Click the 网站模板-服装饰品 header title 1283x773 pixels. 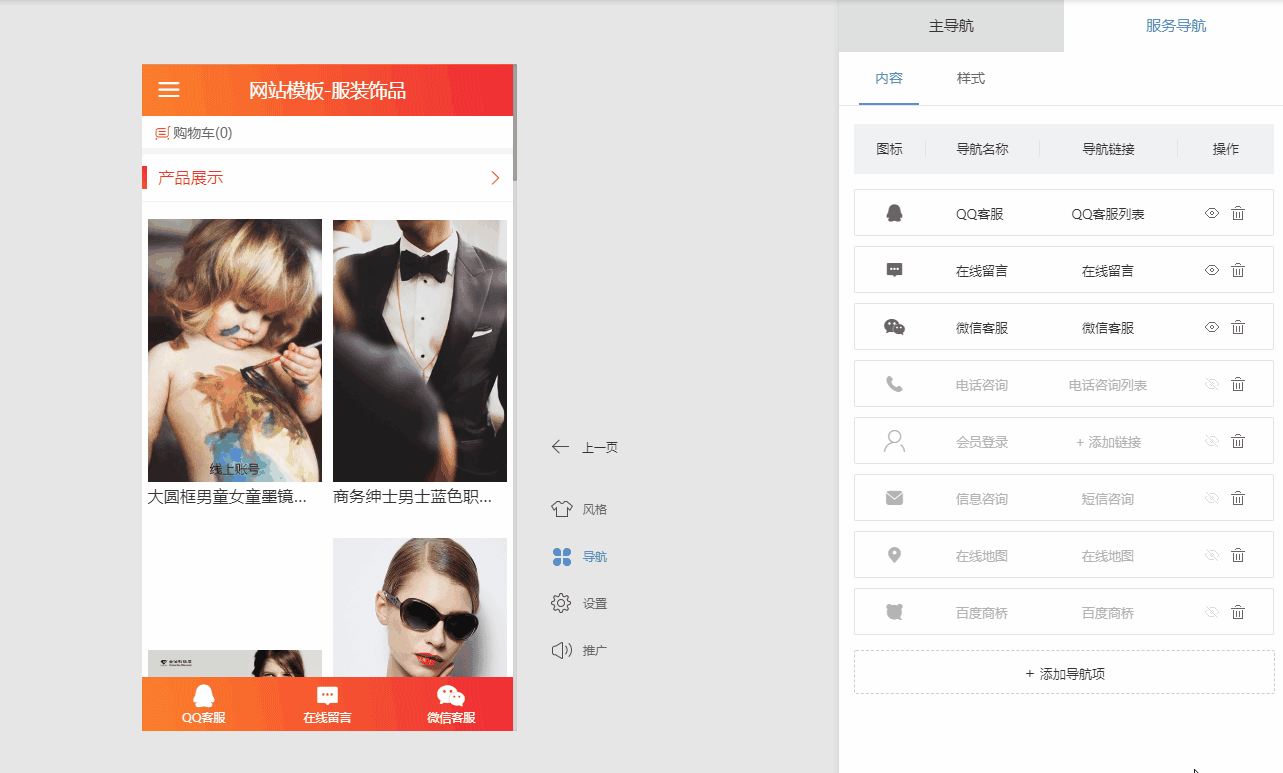[x=327, y=91]
